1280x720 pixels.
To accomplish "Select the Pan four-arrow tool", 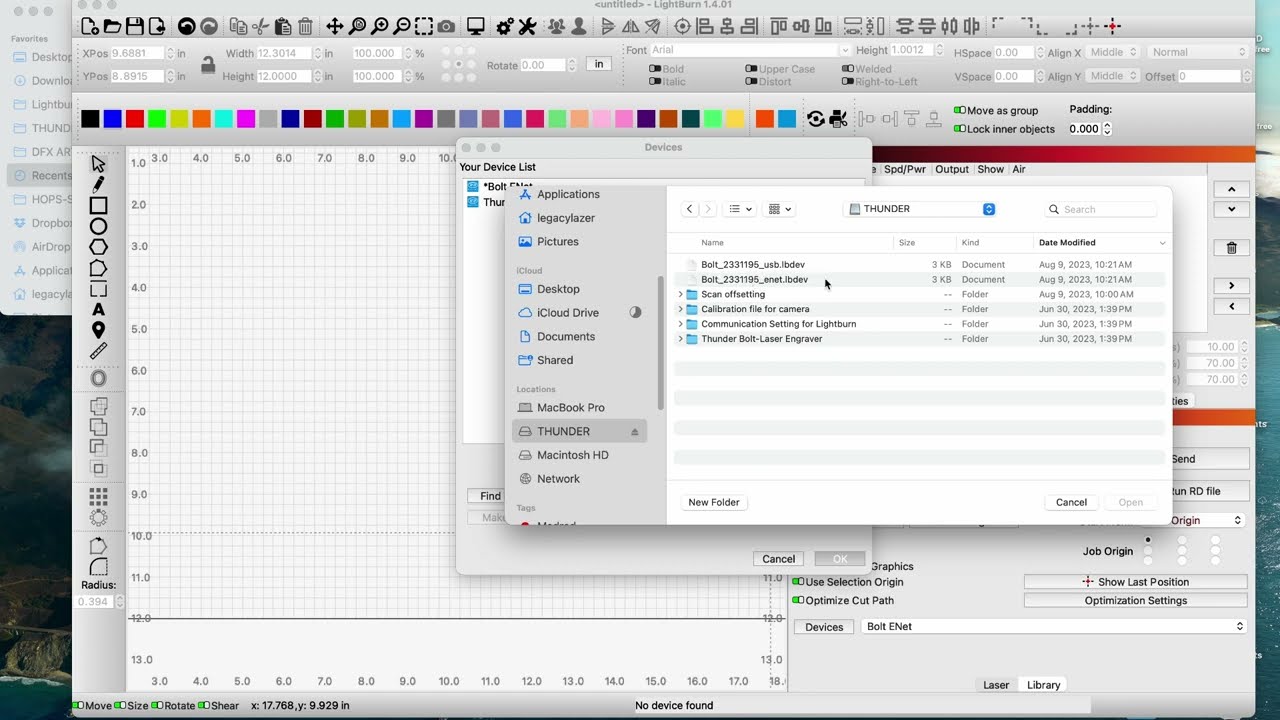I will coord(335,26).
